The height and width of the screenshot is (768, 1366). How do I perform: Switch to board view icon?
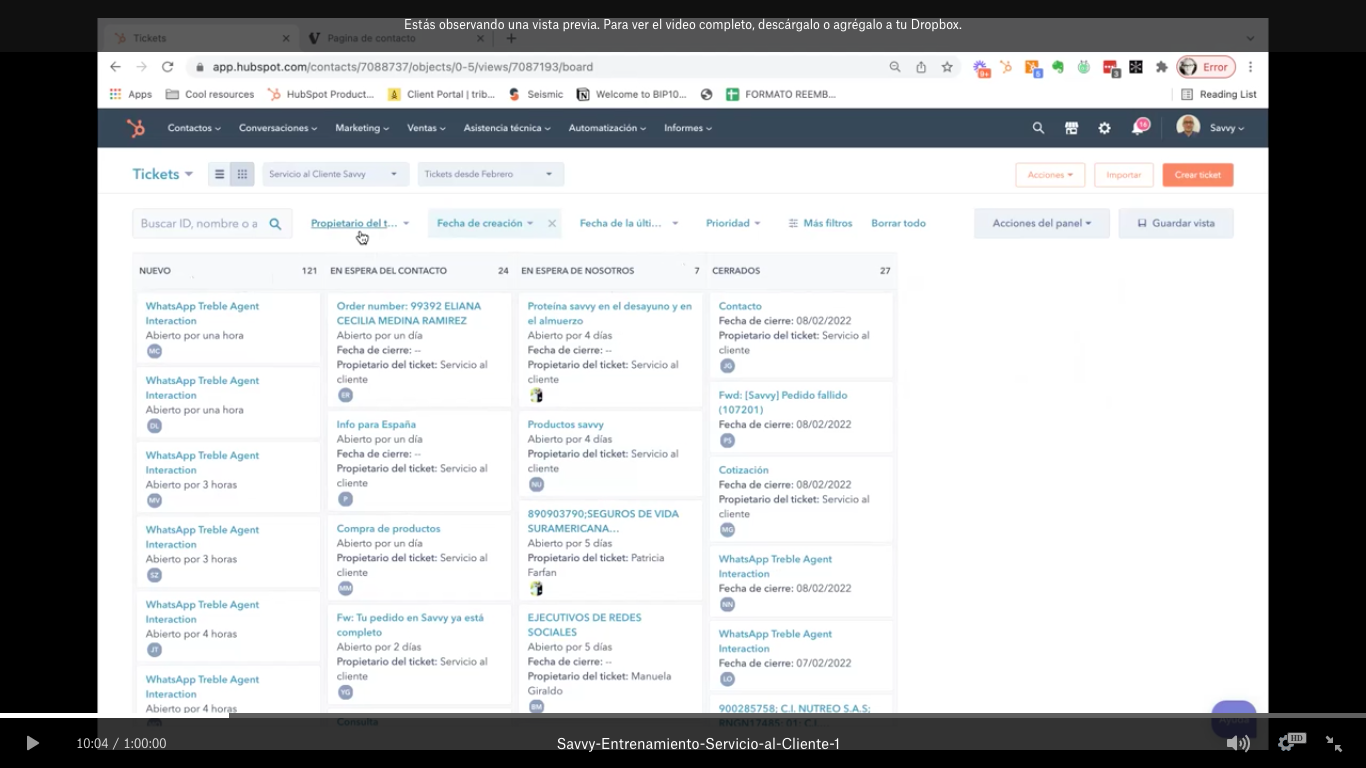coord(242,174)
